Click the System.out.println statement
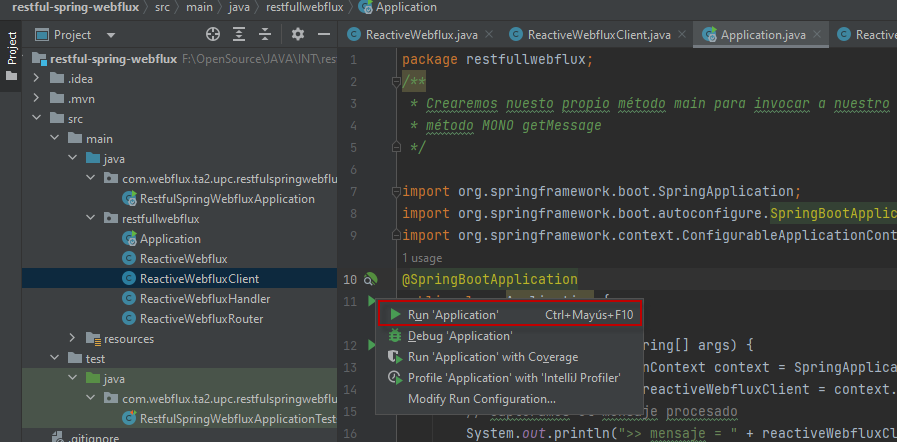This screenshot has height=442, width=897. click(x=681, y=433)
